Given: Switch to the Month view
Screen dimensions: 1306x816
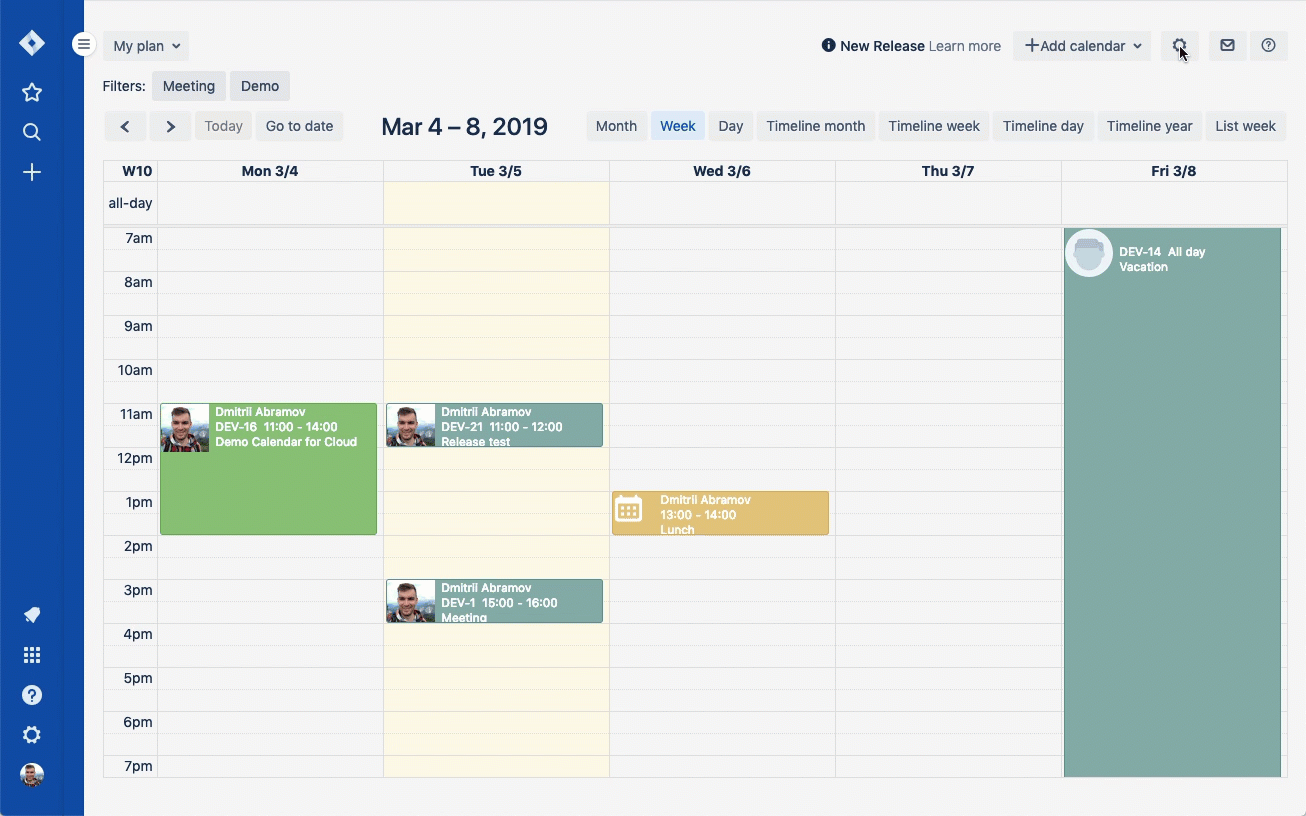Looking at the screenshot, I should click(616, 126).
